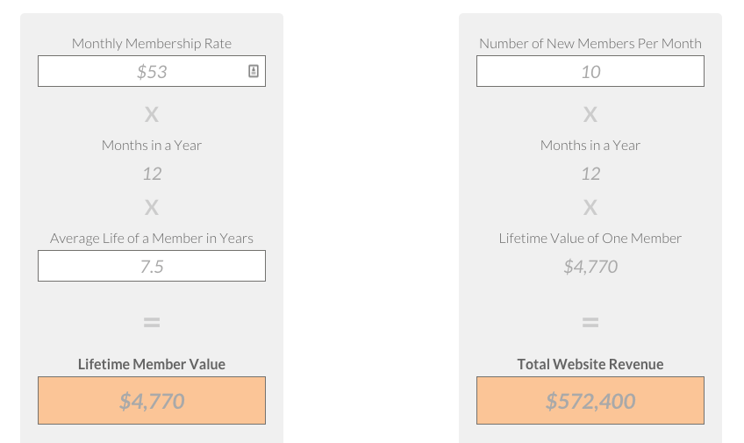The image size is (744, 443).
Task: Click the orange $572,400 Total Website Revenue box
Action: tap(590, 400)
